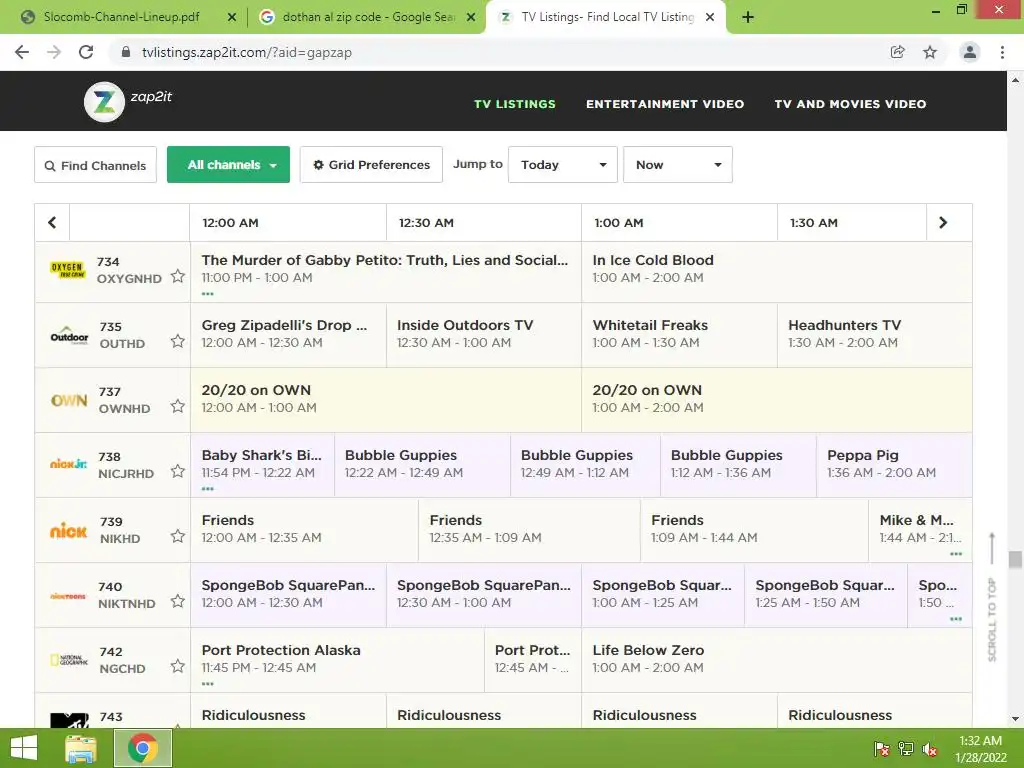The image size is (1024, 768).
Task: Open the Windows Start menu
Action: (24, 748)
